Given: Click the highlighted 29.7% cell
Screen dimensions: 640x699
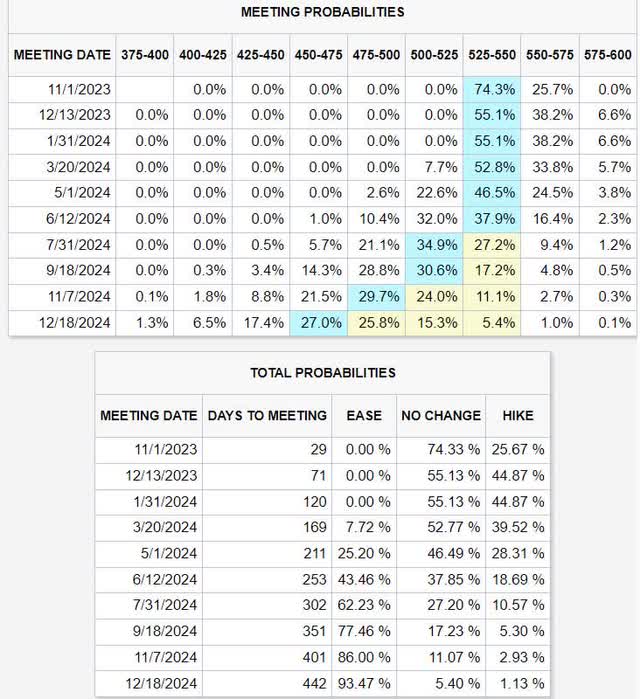Looking at the screenshot, I should point(376,297).
